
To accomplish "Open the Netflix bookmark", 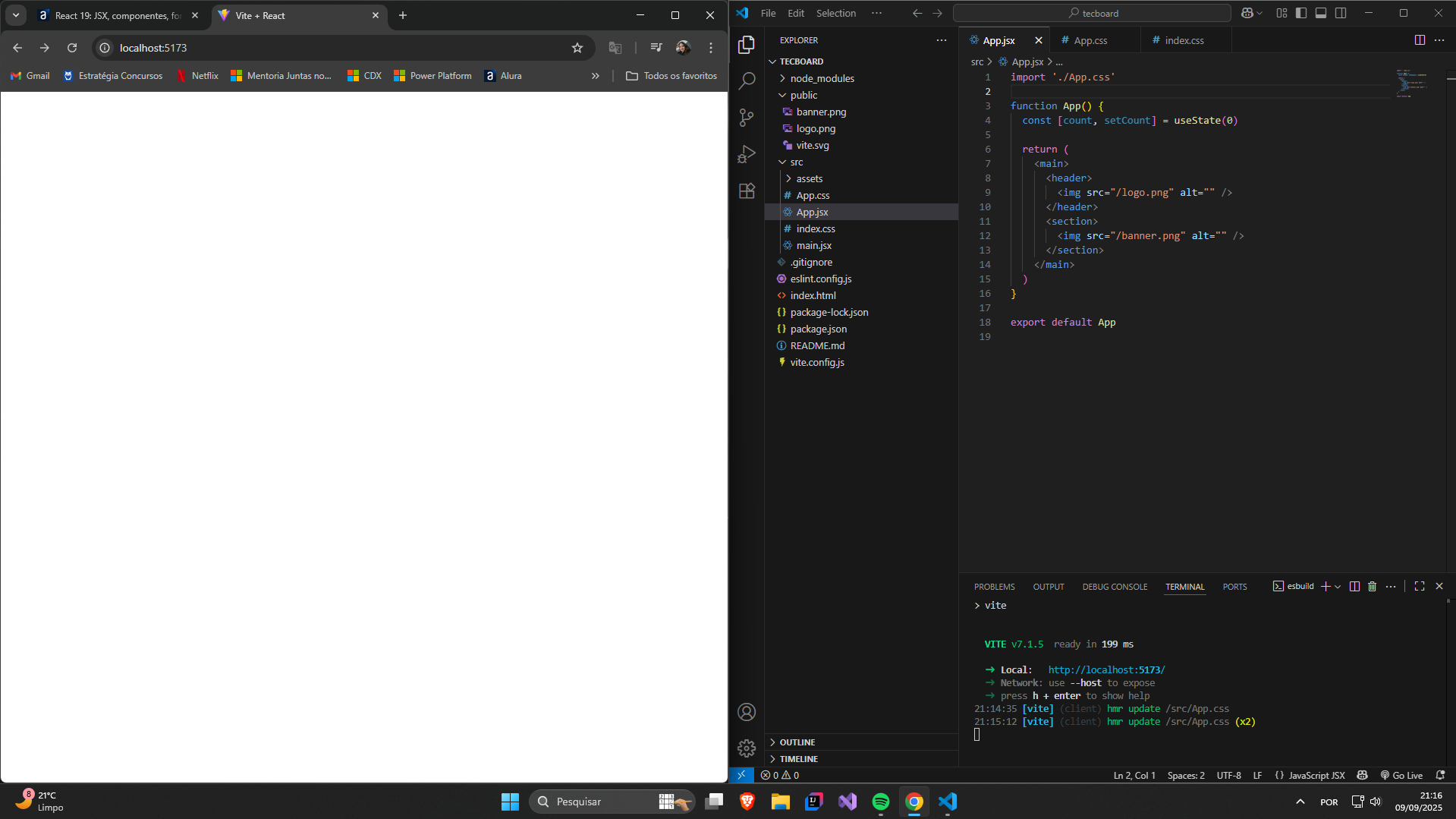I will point(197,76).
